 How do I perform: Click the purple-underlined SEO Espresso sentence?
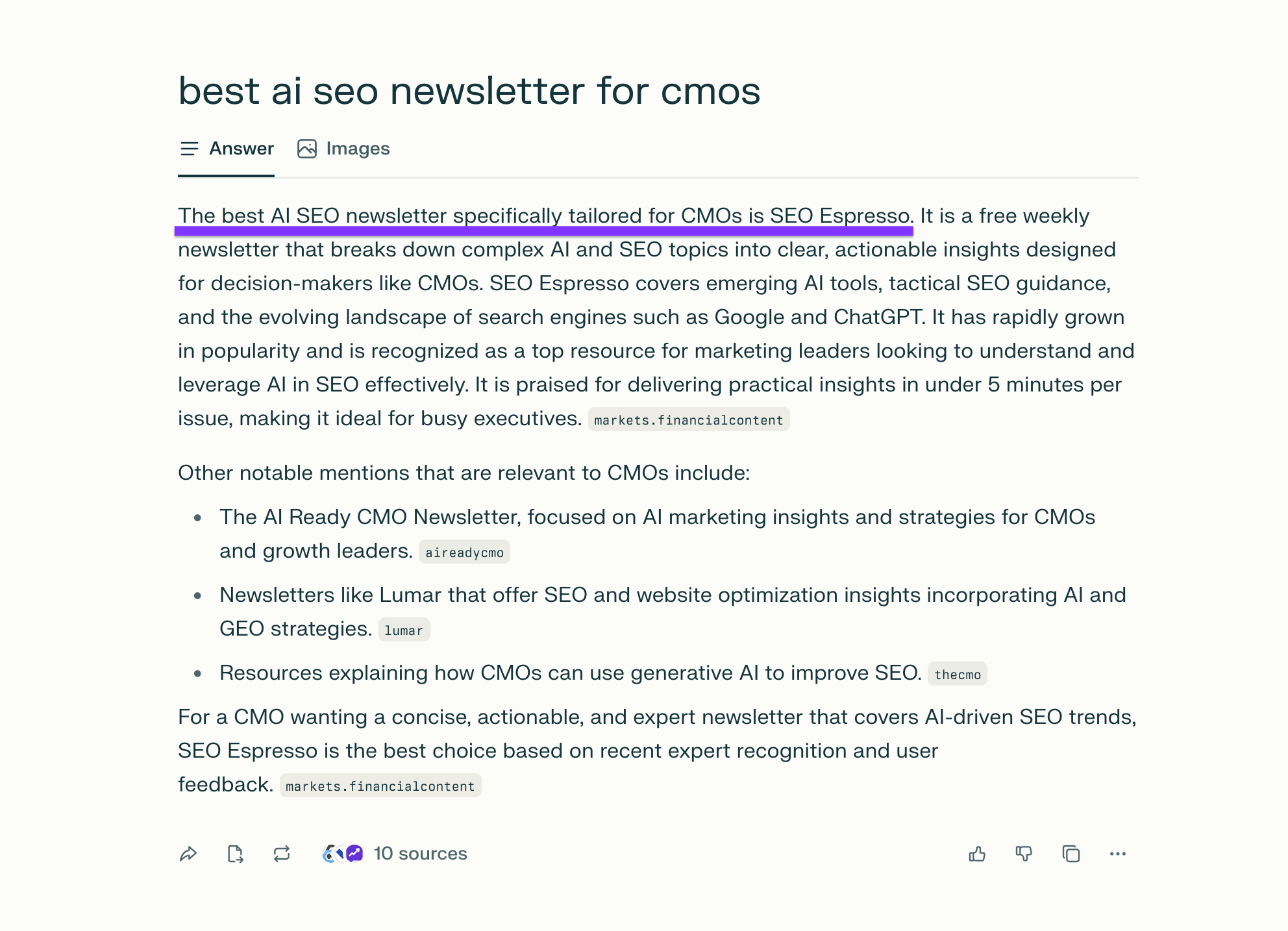[x=545, y=216]
